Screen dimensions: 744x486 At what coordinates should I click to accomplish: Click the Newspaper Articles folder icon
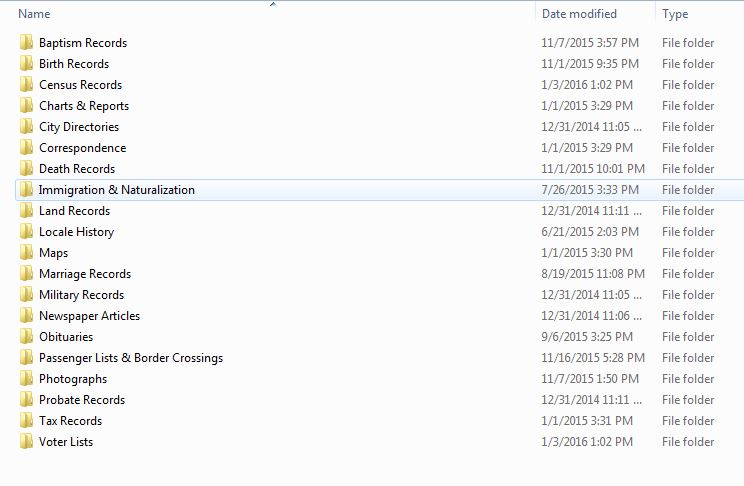tap(27, 316)
